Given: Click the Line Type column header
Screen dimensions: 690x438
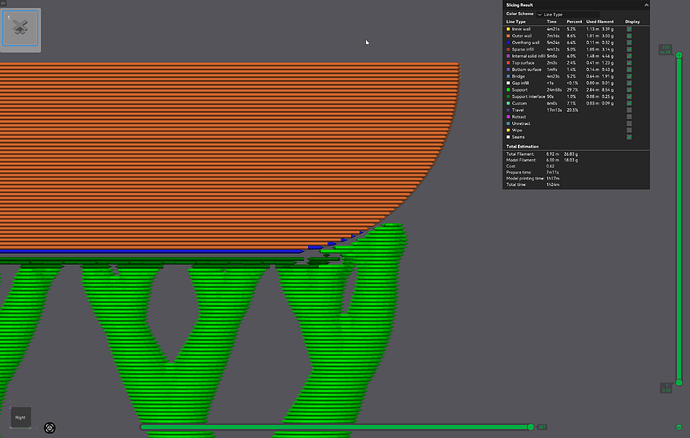Looking at the screenshot, I should (x=516, y=22).
